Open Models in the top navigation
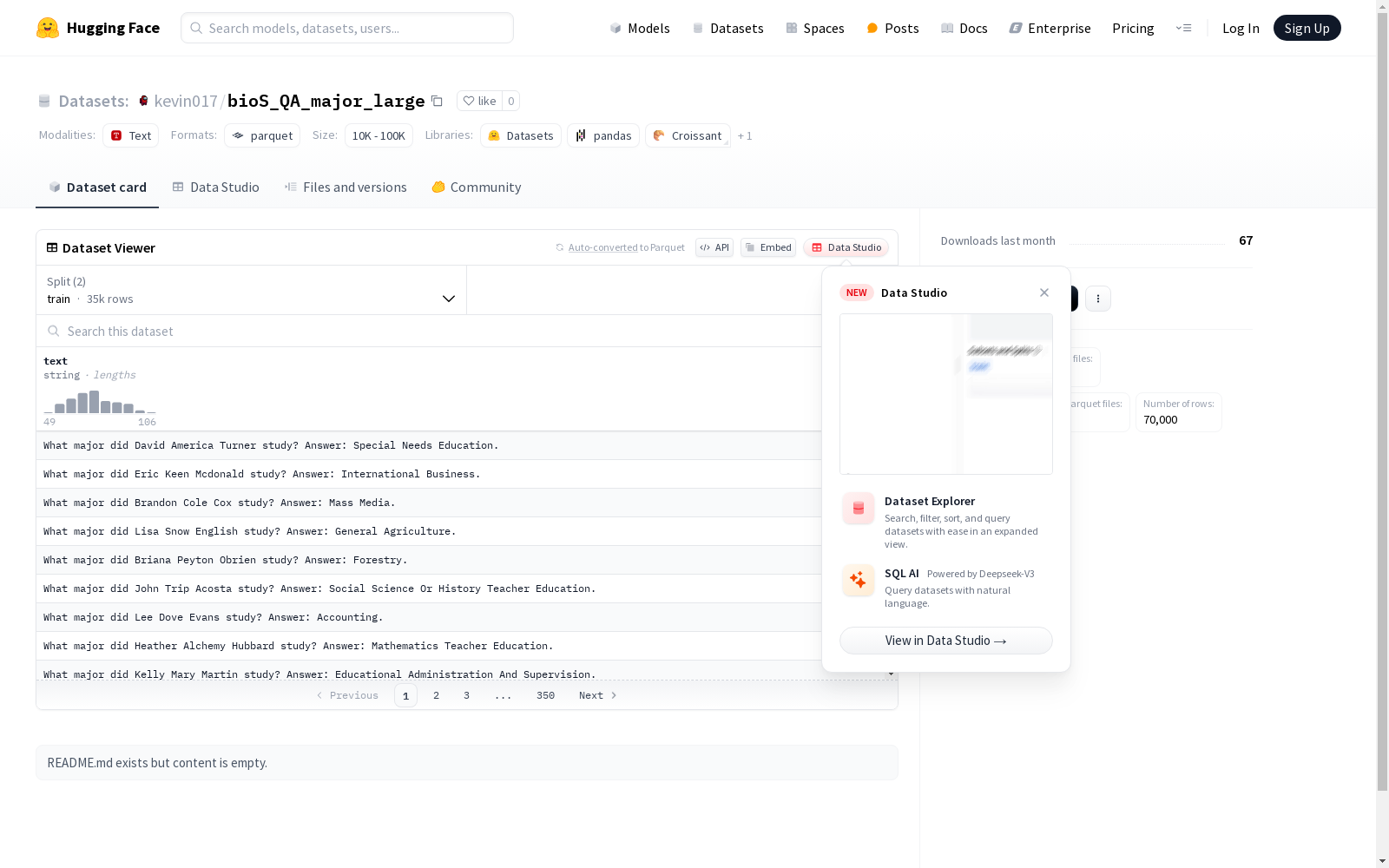The height and width of the screenshot is (868, 1389). [640, 28]
